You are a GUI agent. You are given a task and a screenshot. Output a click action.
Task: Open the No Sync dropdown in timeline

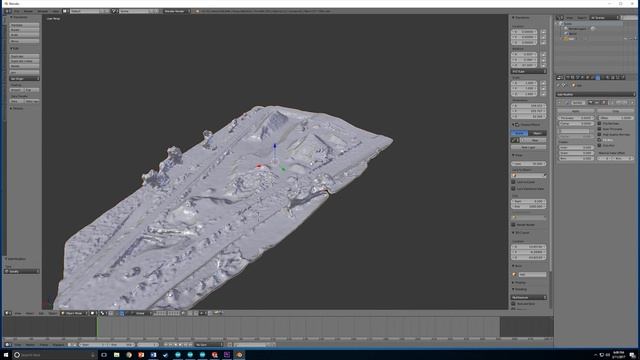pos(208,344)
